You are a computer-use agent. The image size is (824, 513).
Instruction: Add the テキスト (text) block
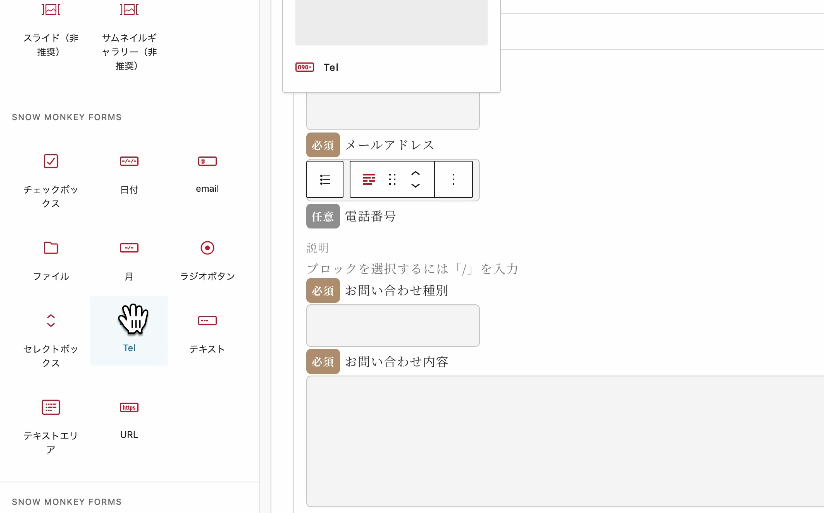(207, 333)
